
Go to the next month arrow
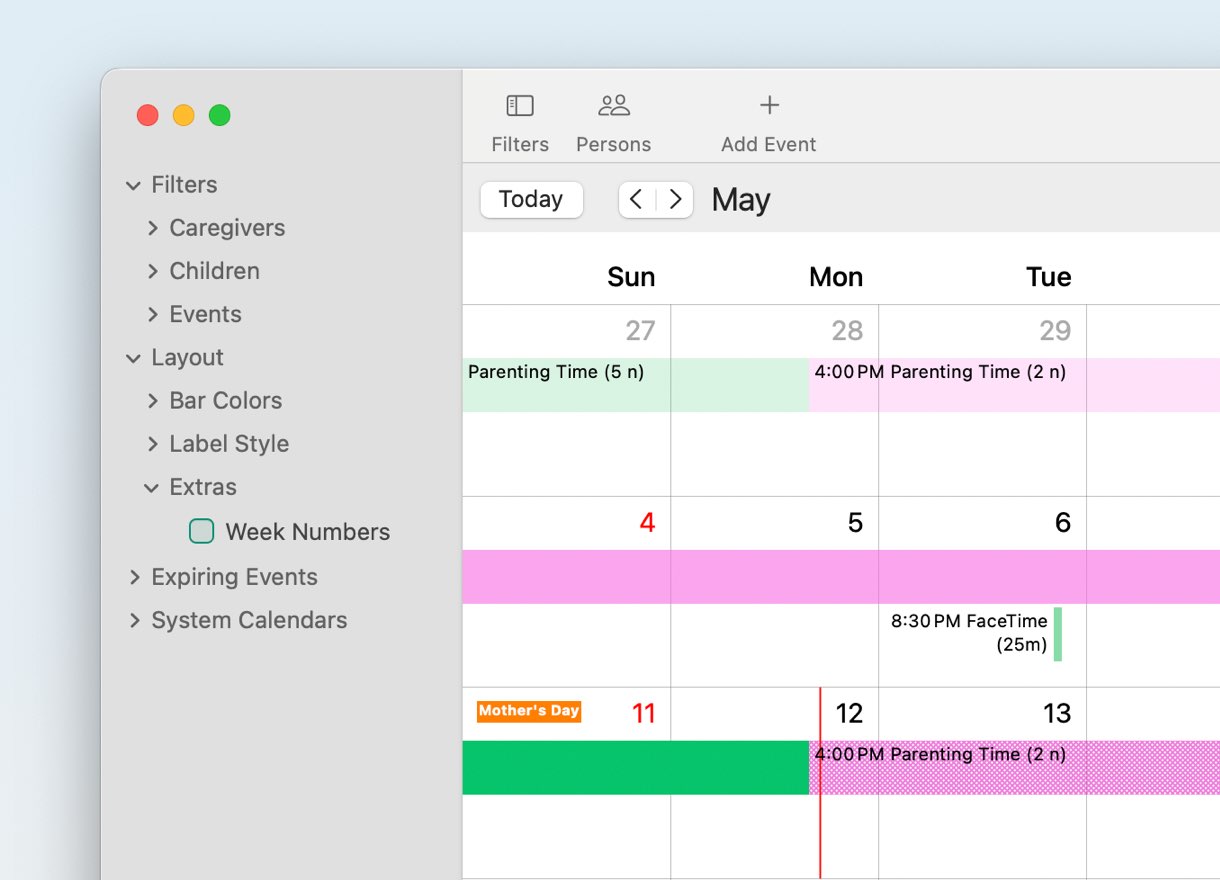675,199
